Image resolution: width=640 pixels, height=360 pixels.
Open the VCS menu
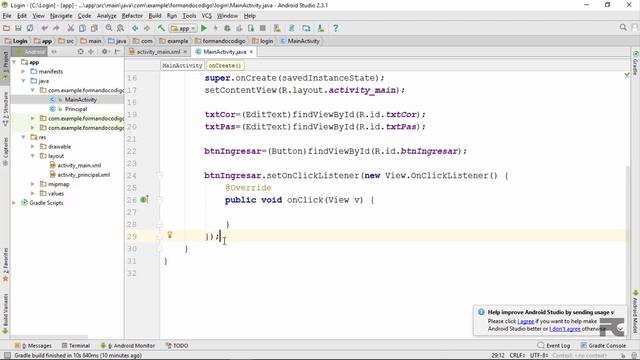point(207,16)
